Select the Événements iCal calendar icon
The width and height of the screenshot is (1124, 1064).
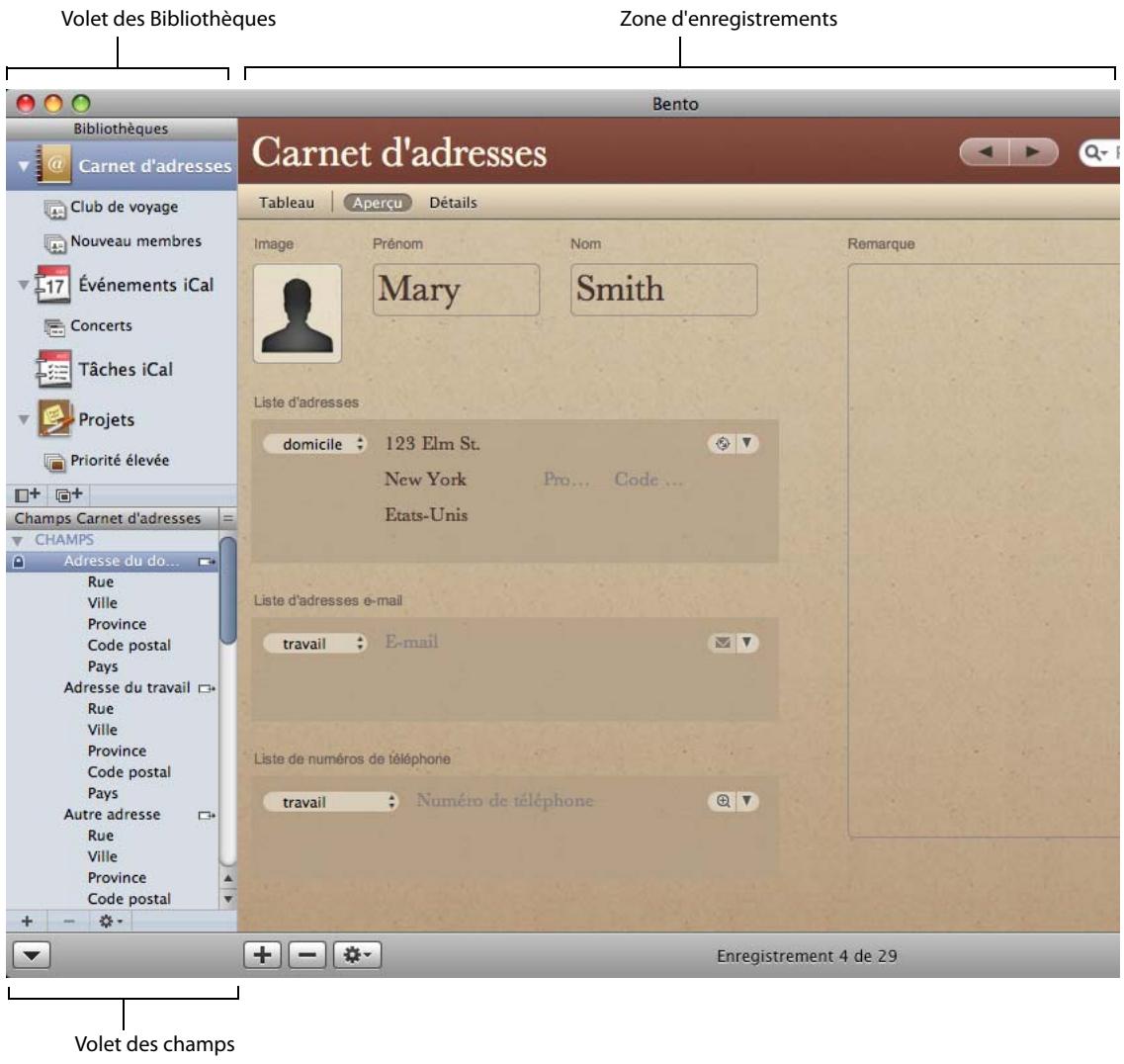(x=53, y=285)
